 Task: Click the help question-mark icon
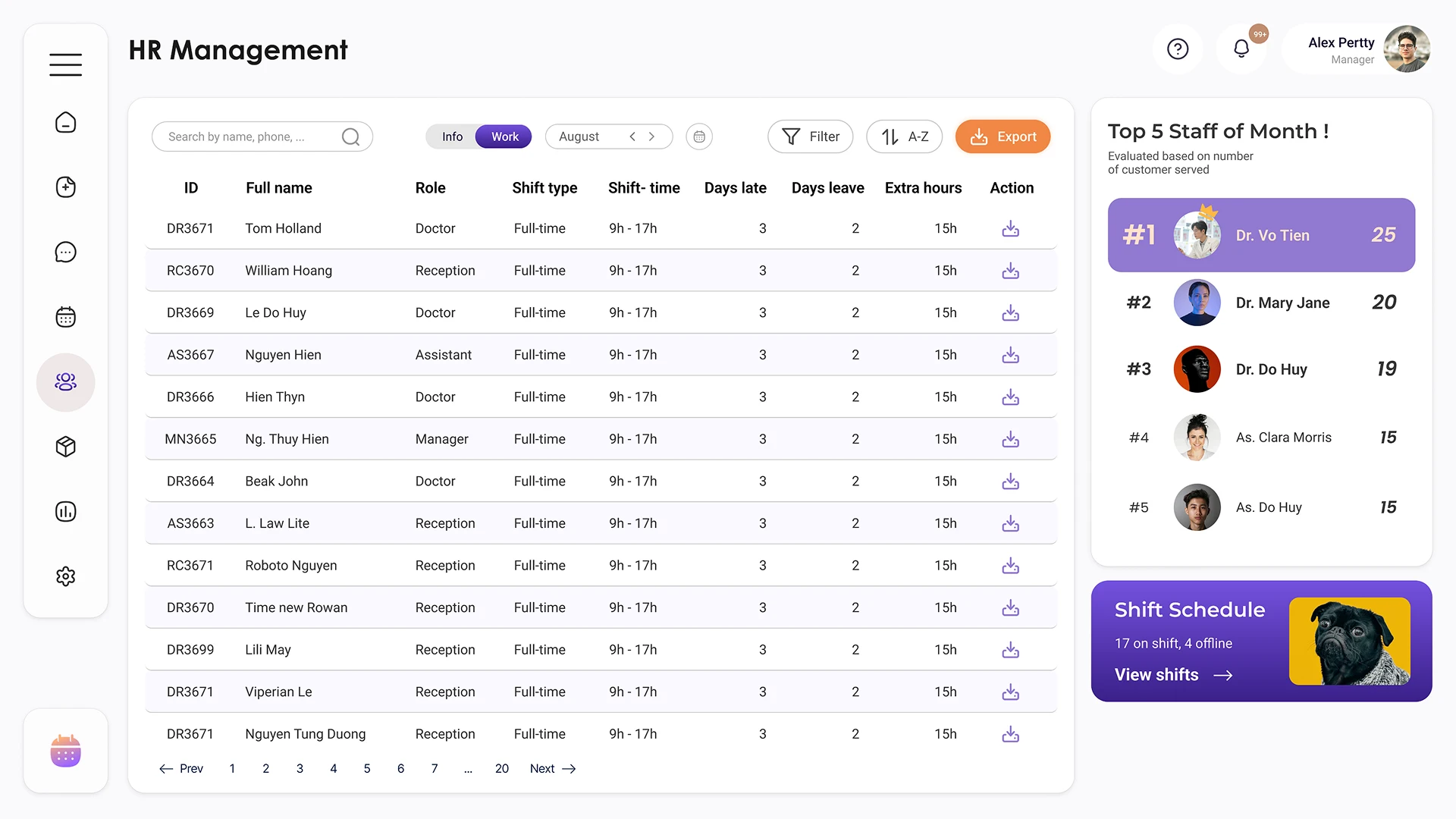point(1177,49)
